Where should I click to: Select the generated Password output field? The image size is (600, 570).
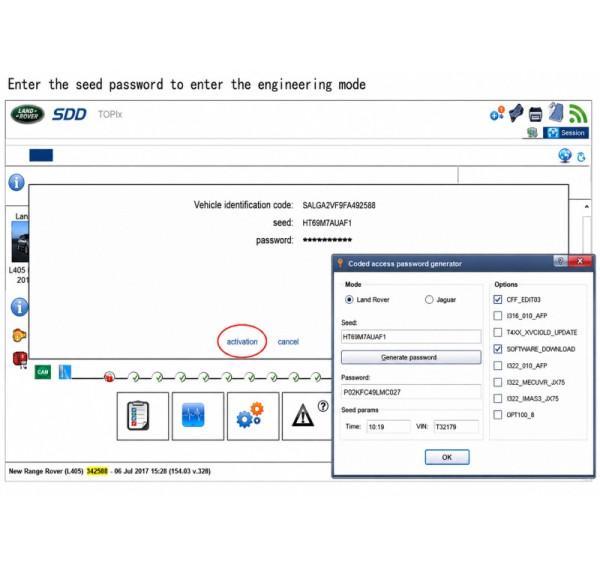[411, 392]
